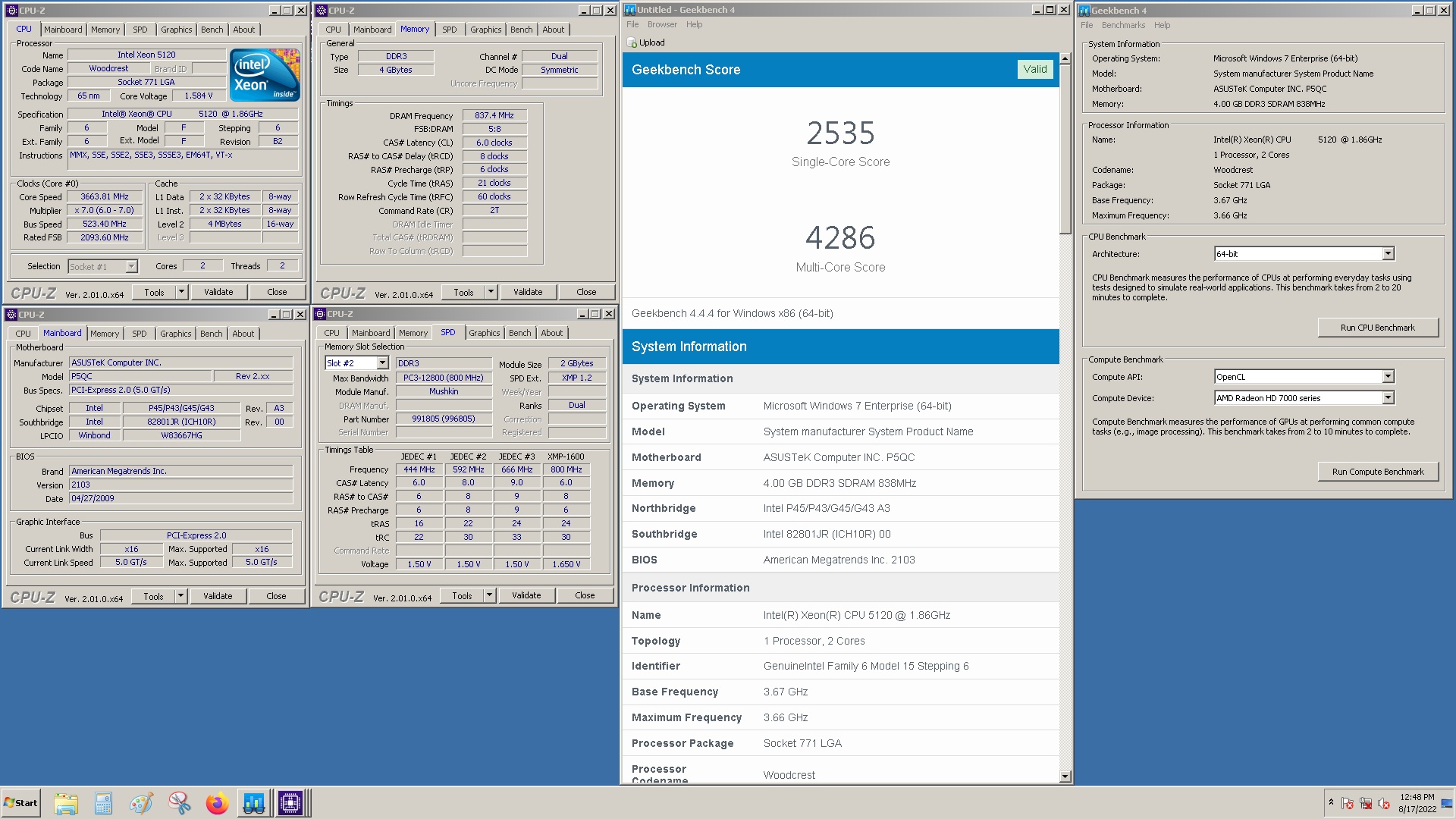
Task: Click the Run Compute Benchmark button
Action: coord(1377,472)
